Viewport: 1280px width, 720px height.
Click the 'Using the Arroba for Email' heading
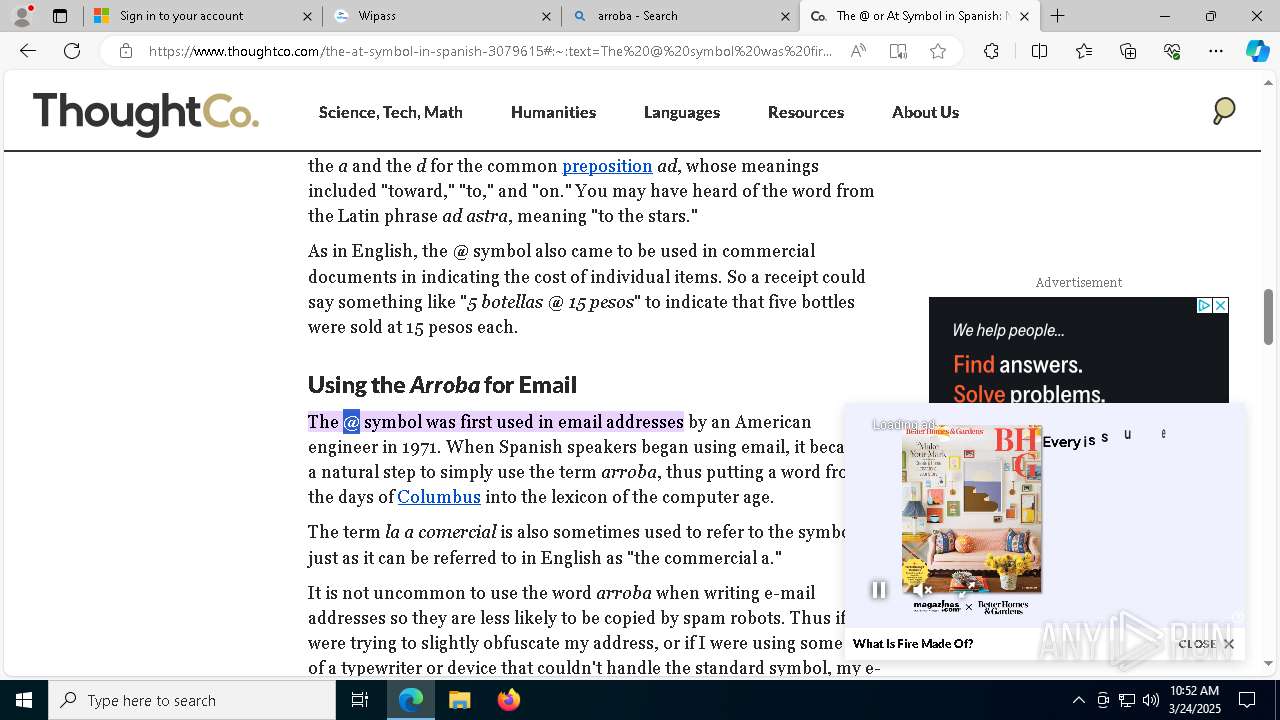(442, 385)
